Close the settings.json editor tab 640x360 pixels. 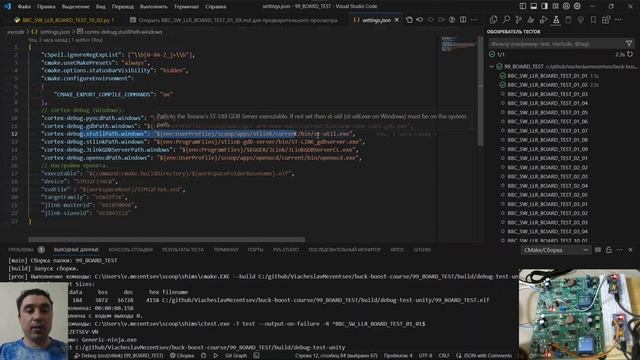(x=397, y=20)
